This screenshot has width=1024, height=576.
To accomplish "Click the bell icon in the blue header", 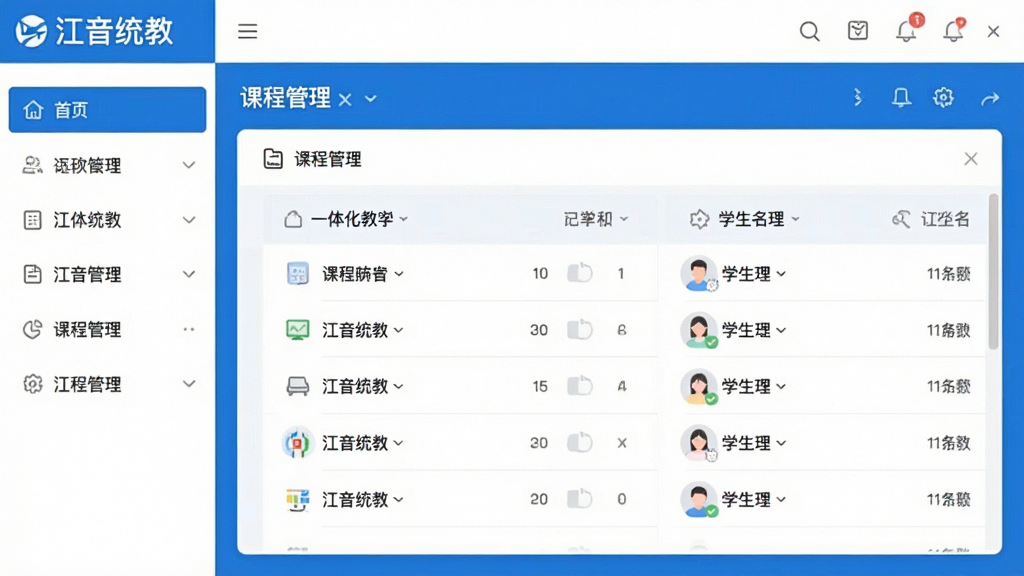I will (901, 98).
